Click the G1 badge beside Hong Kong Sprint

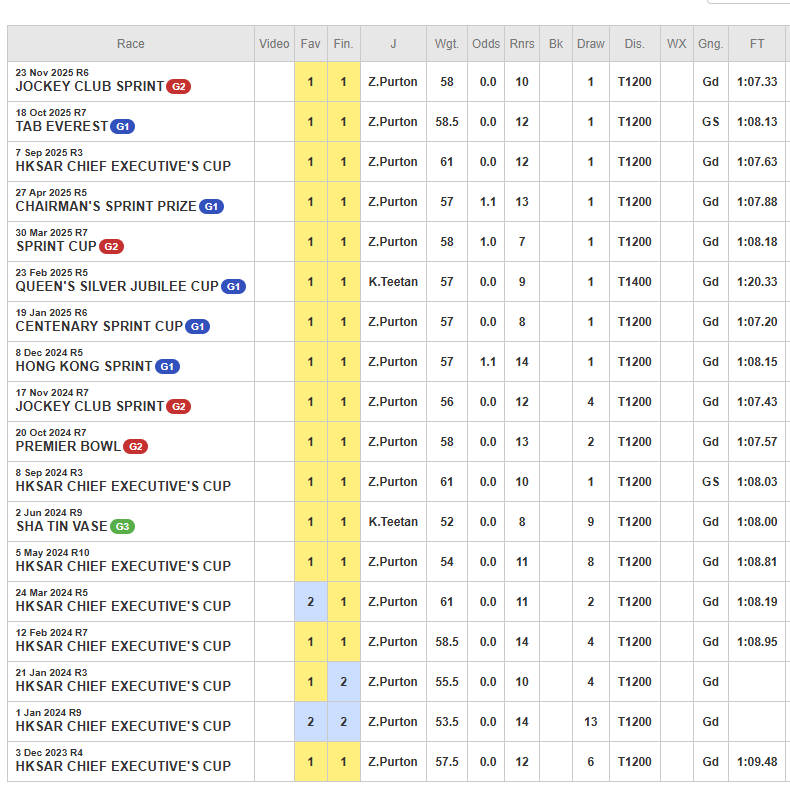tap(167, 367)
